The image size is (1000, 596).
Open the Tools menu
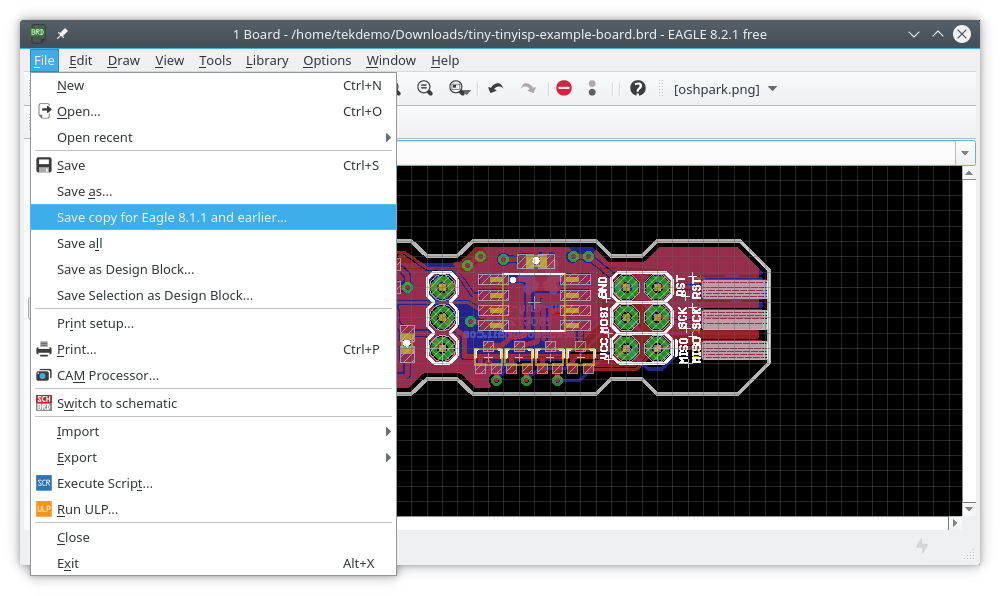pyautogui.click(x=215, y=61)
